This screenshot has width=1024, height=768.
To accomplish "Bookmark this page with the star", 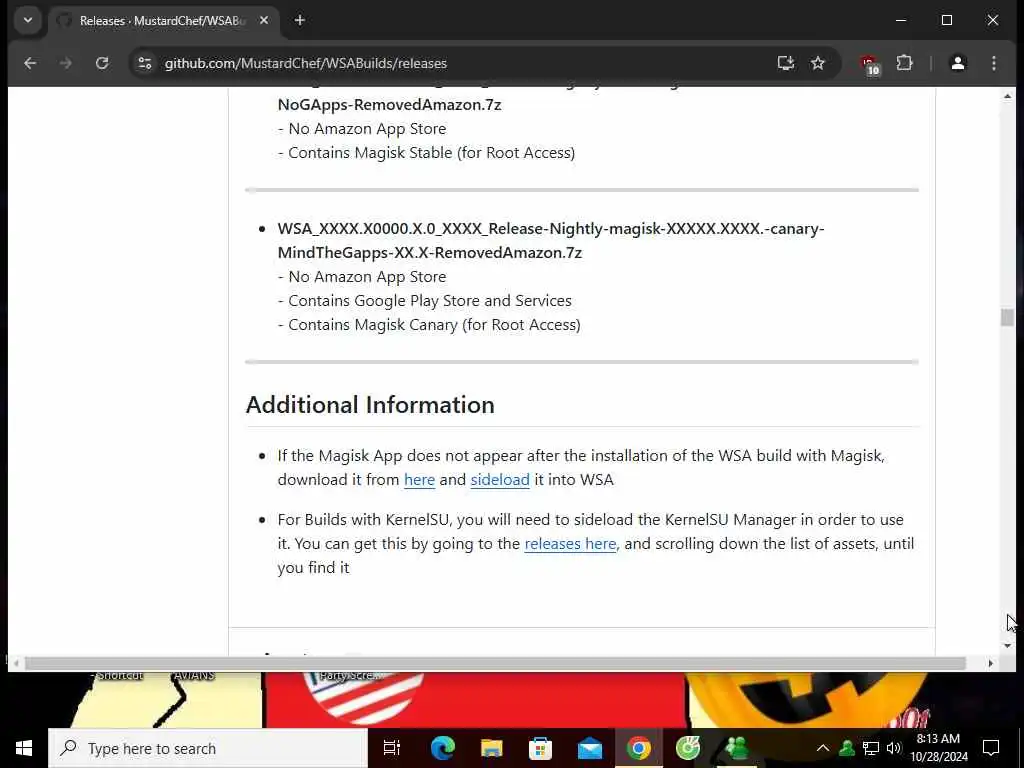I will (818, 63).
